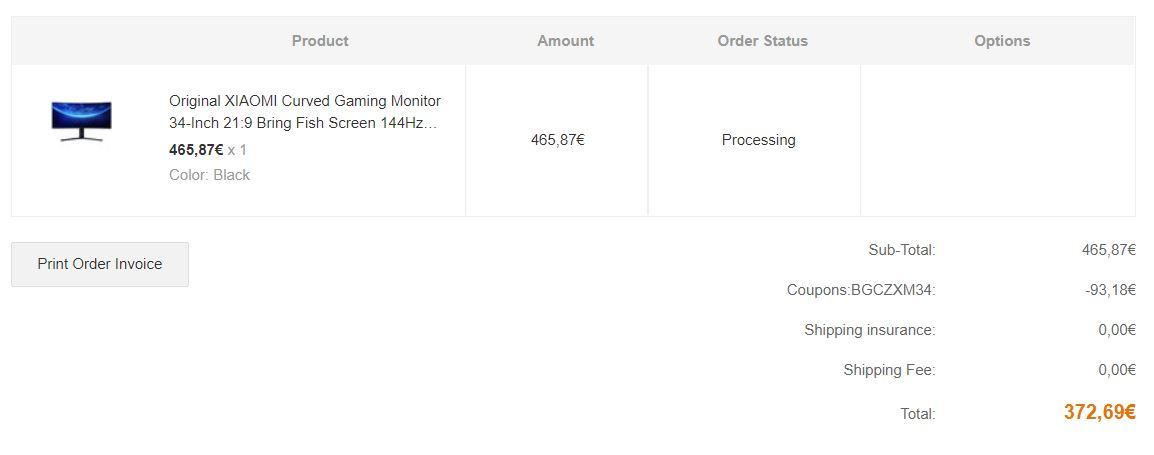Click the 465,87€ amount cell
1154x455 pixels.
pyautogui.click(x=557, y=140)
